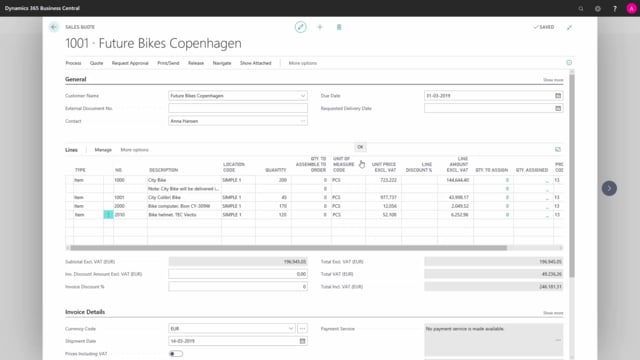Viewport: 640px width, 360px height.
Task: Open Requested Delivery Date calendar picker
Action: click(558, 108)
